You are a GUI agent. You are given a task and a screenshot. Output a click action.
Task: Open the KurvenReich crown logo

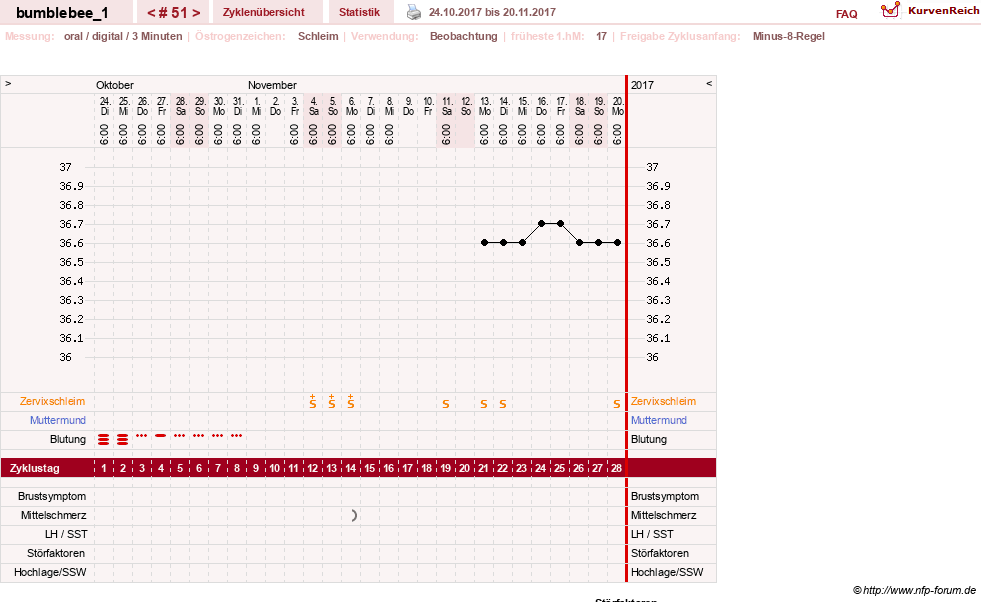pyautogui.click(x=890, y=10)
